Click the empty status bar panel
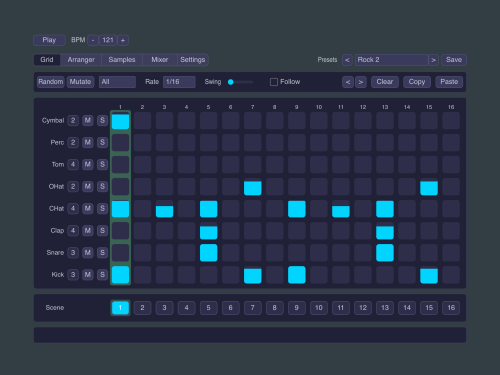 250,335
